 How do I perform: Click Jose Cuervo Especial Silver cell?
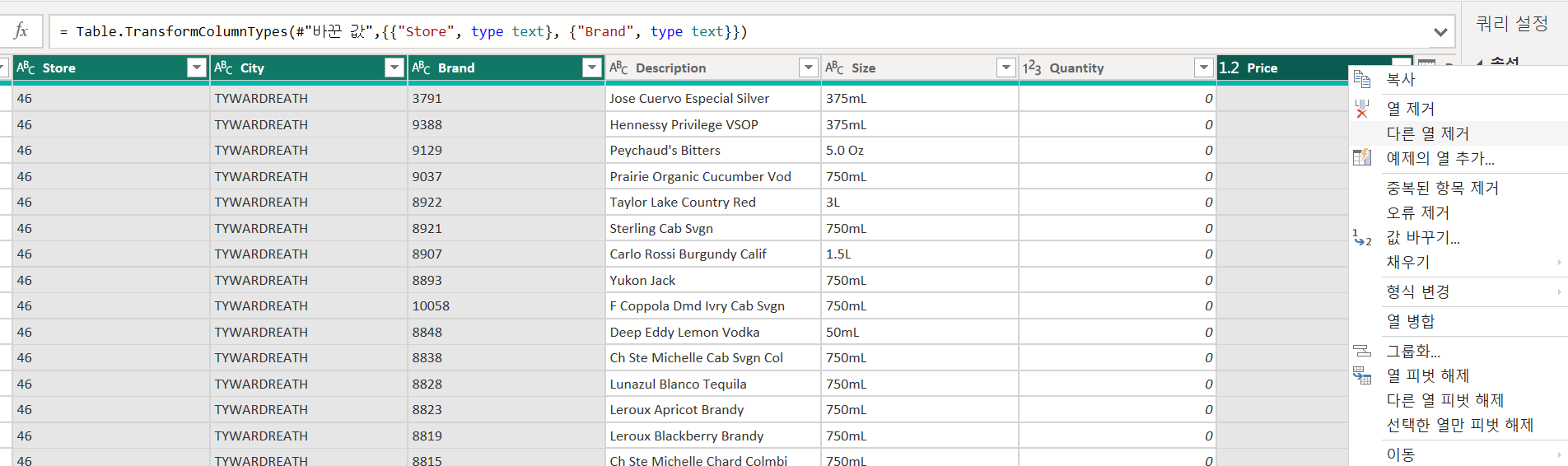pos(713,98)
